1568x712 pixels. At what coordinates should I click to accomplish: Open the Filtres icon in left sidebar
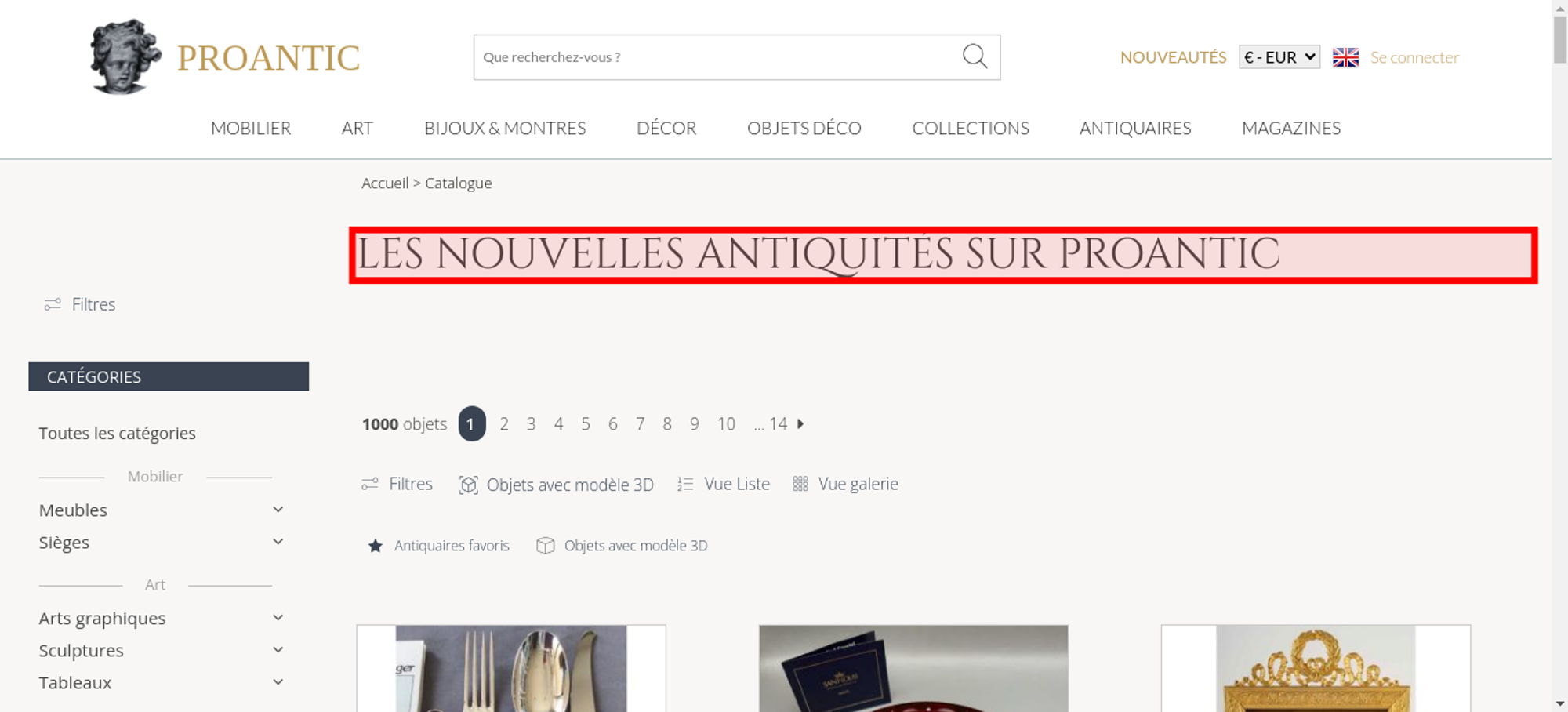coord(53,304)
